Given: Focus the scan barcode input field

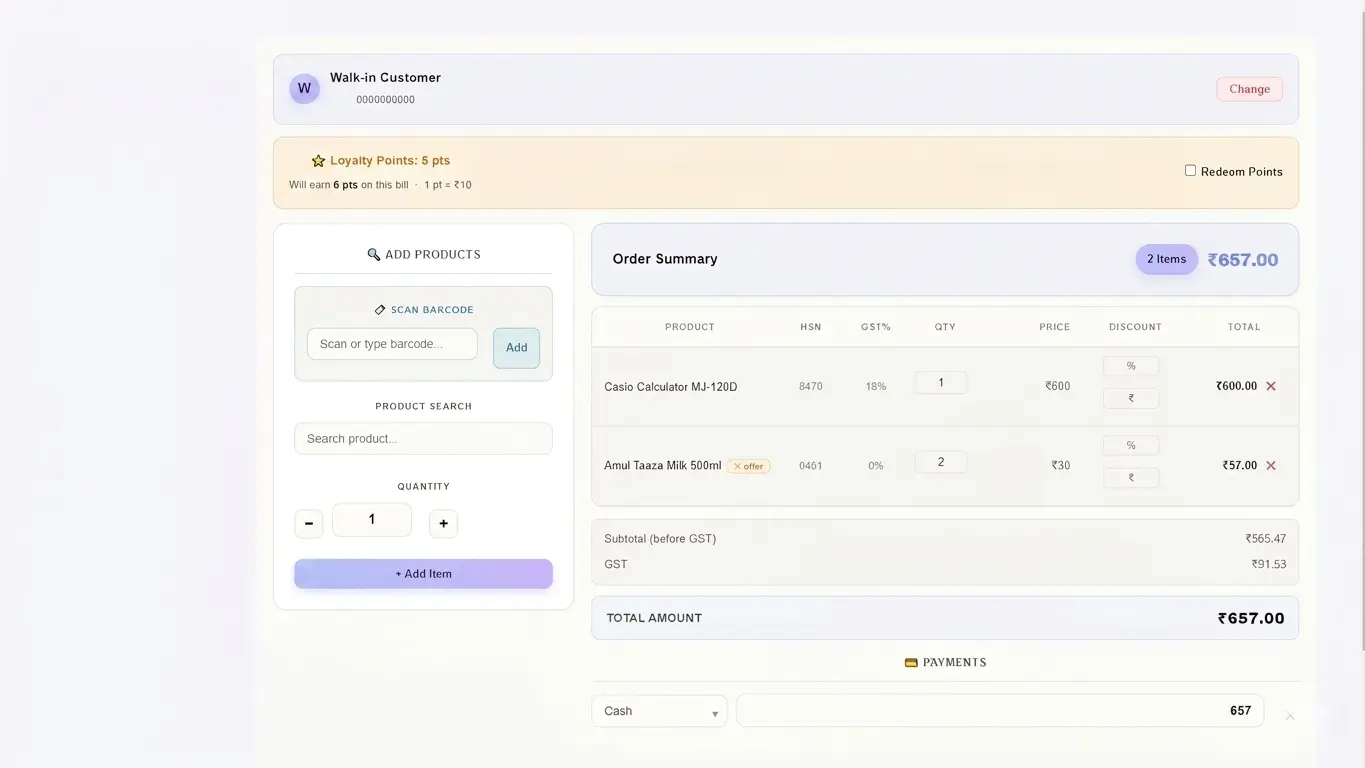Looking at the screenshot, I should click(x=392, y=344).
